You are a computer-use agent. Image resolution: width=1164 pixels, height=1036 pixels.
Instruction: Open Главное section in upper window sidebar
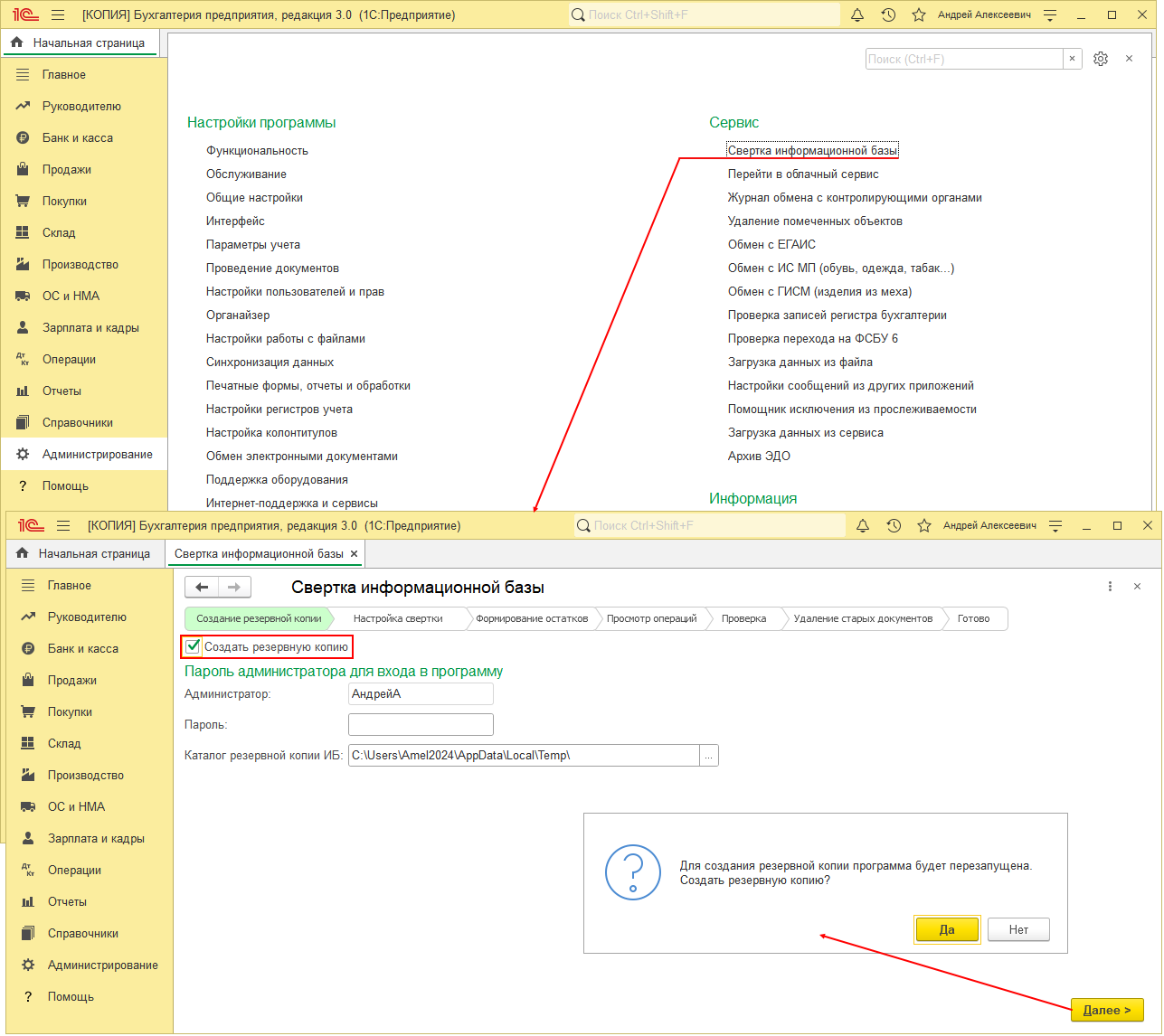[83, 74]
